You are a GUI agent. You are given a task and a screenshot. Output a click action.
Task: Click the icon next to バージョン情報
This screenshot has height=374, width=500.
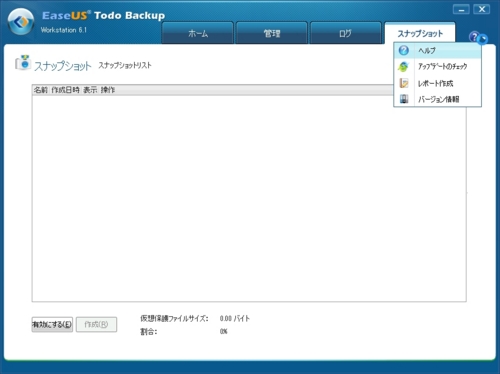[x=404, y=99]
